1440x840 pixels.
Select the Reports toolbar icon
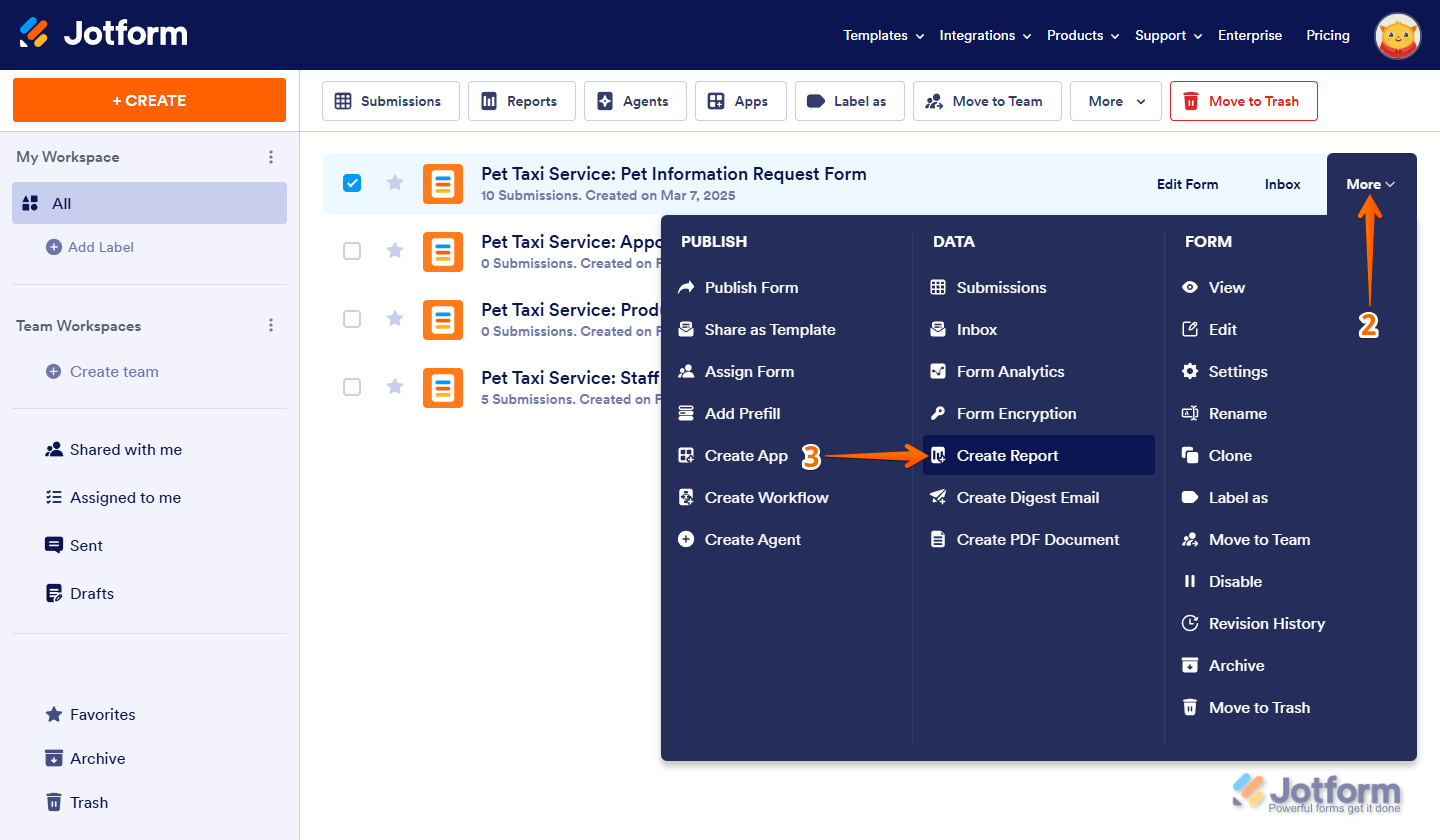tap(521, 100)
